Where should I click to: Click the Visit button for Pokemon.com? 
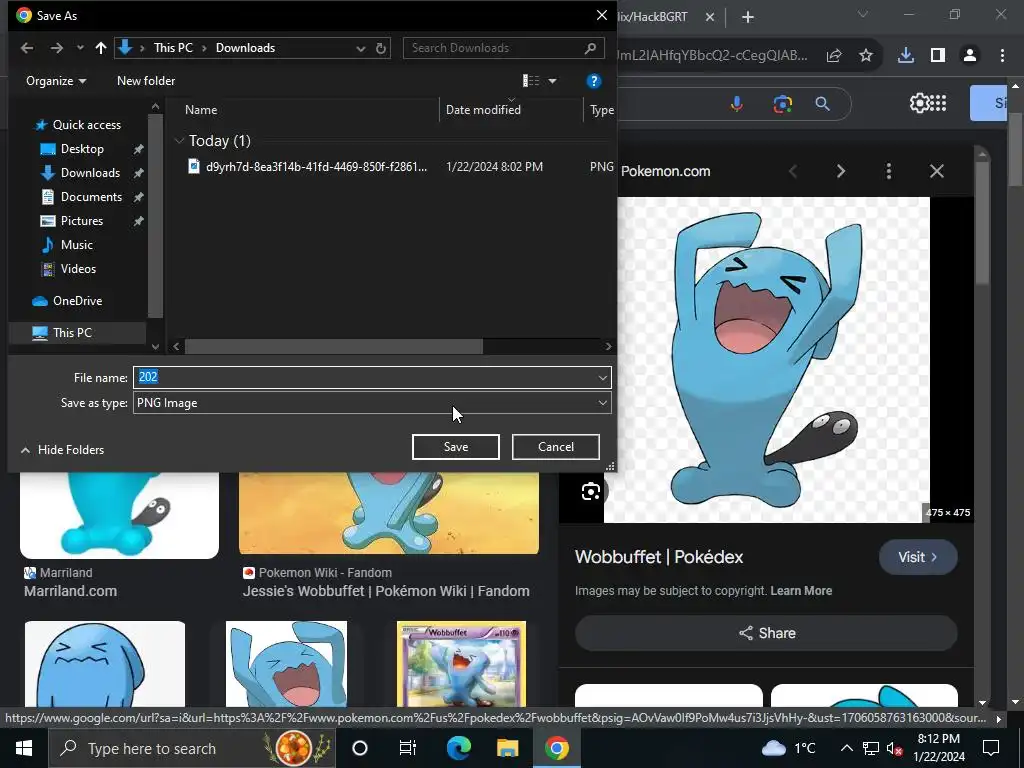pos(917,557)
